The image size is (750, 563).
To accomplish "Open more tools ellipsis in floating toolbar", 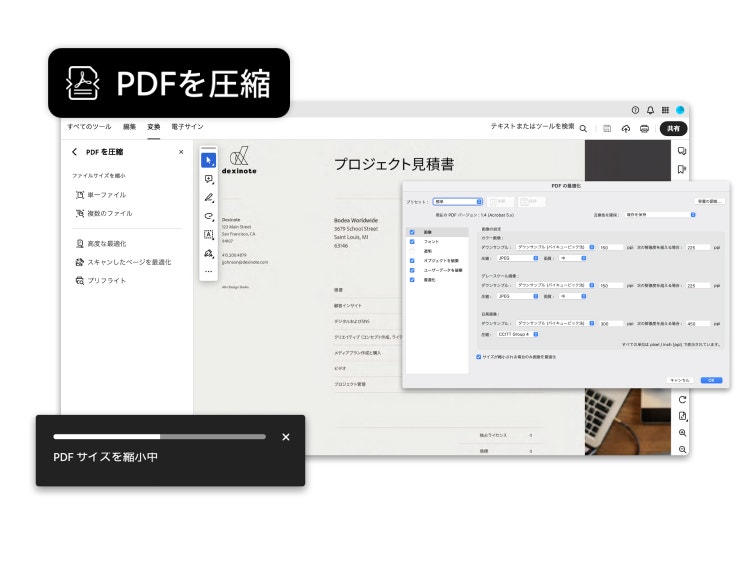I will 209,271.
